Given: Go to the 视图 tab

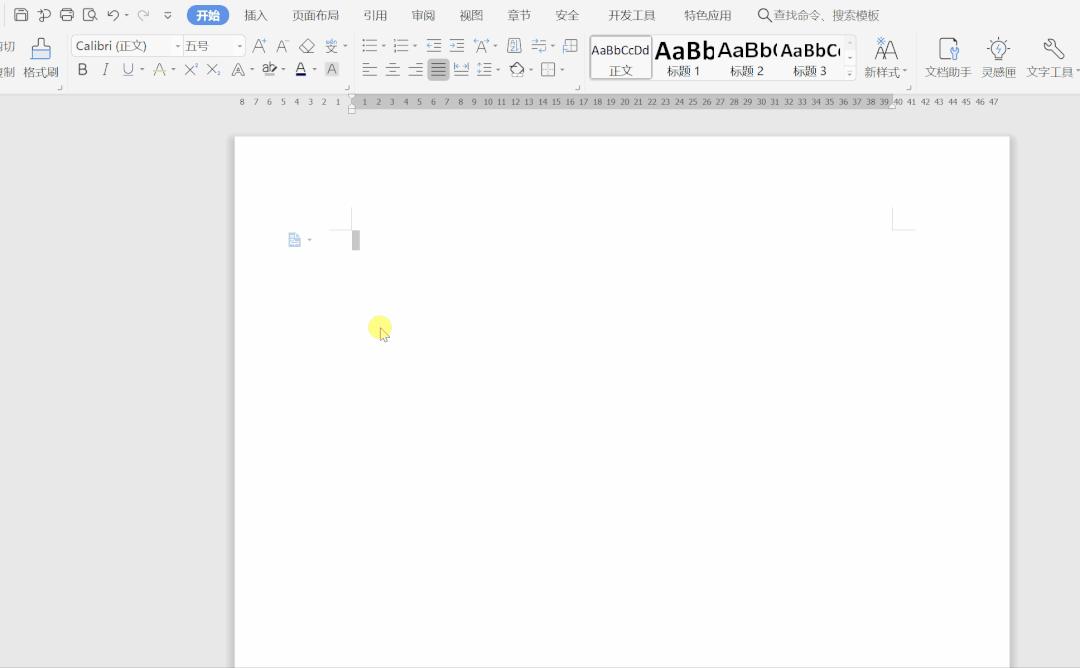Looking at the screenshot, I should [x=471, y=15].
